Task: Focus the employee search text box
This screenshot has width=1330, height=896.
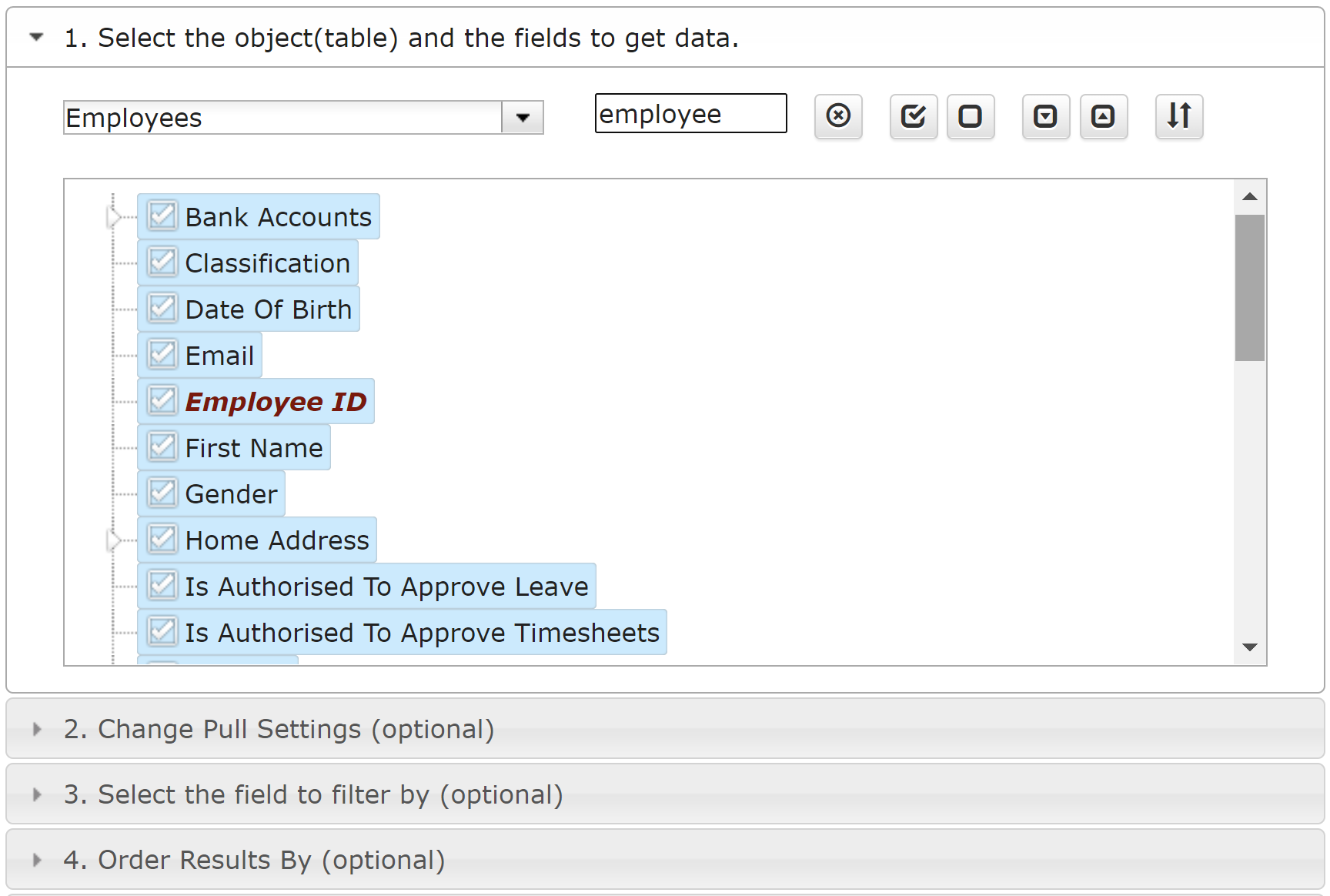Action: tap(691, 114)
